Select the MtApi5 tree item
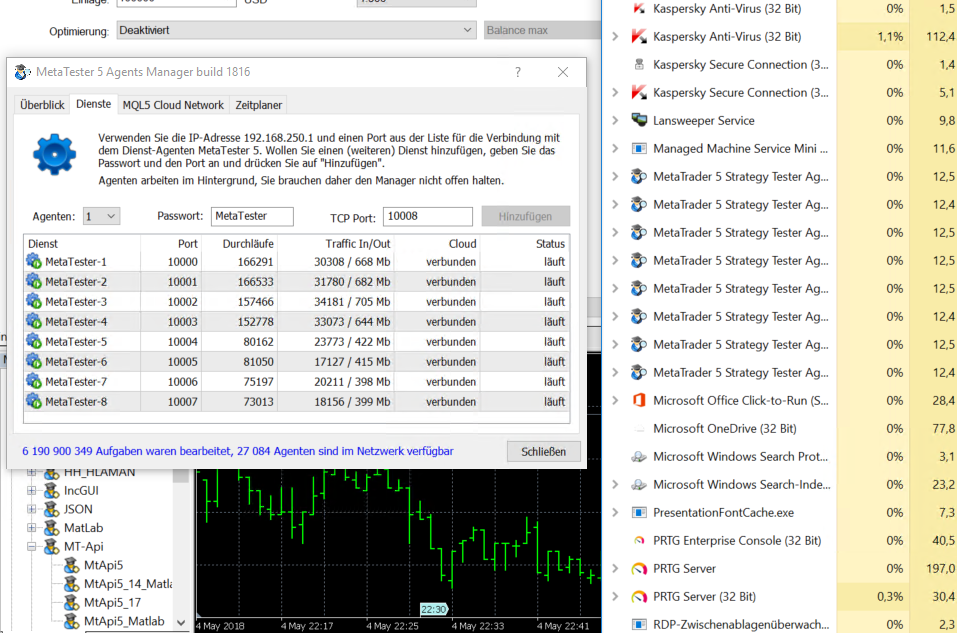 103,565
